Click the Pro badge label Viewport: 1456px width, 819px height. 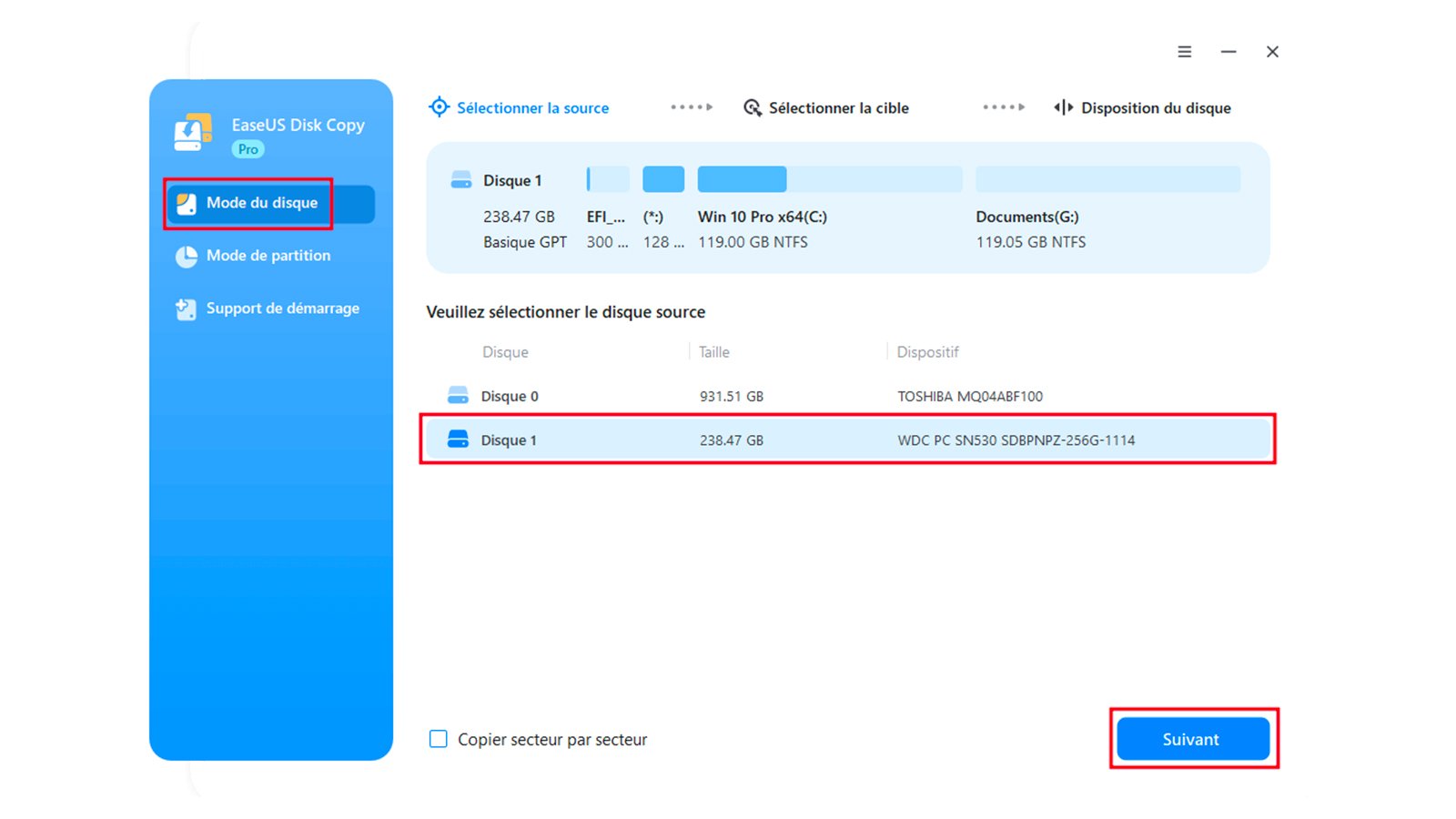pyautogui.click(x=247, y=149)
